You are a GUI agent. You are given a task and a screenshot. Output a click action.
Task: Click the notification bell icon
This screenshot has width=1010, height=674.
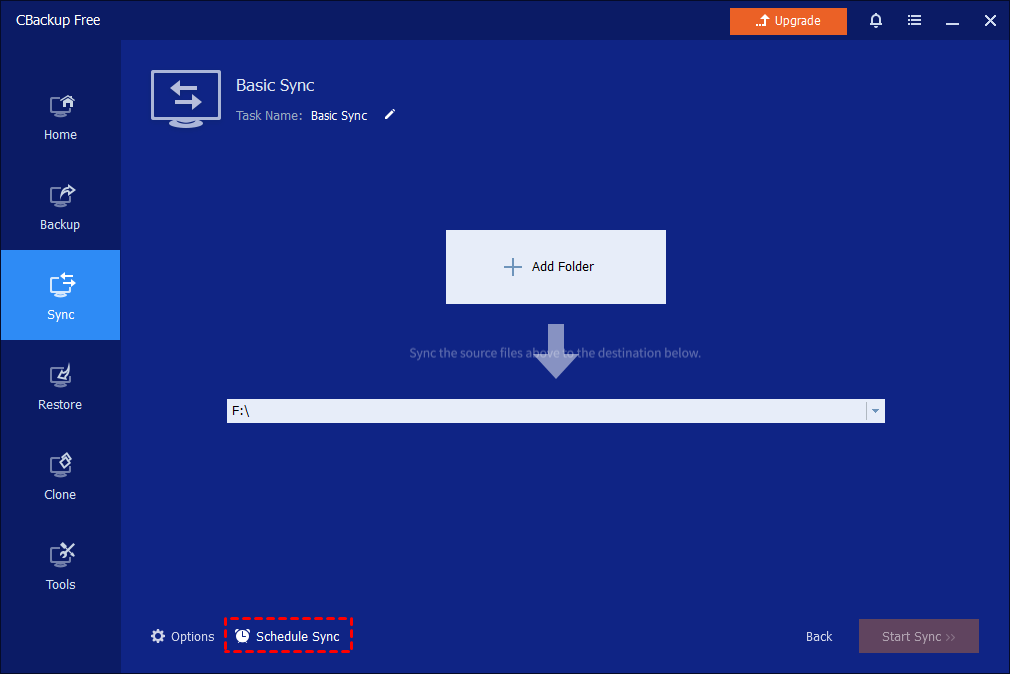(876, 21)
